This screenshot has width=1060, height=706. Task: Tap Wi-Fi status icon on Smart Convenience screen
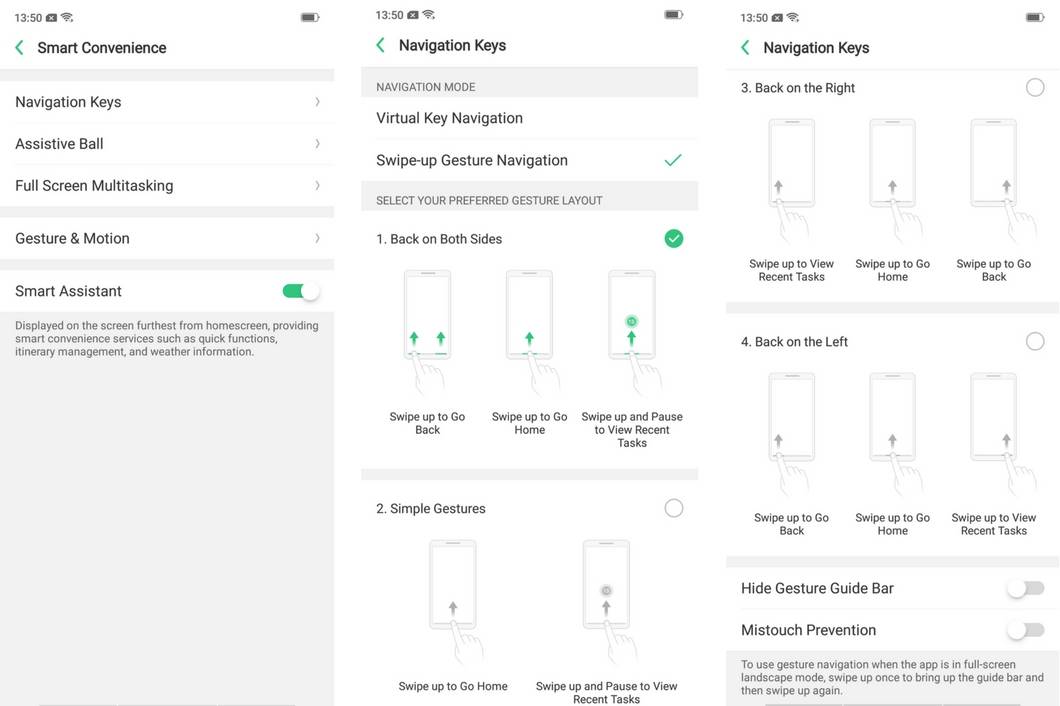click(67, 18)
